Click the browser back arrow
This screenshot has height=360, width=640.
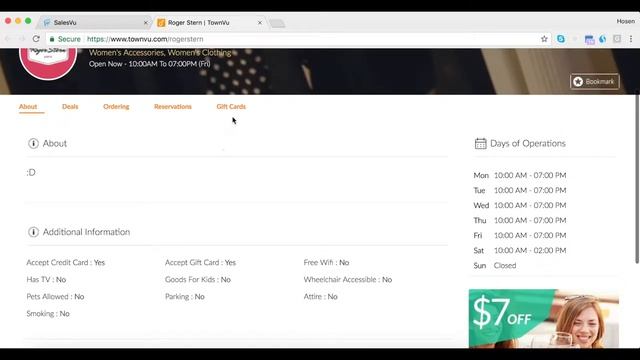click(x=8, y=39)
